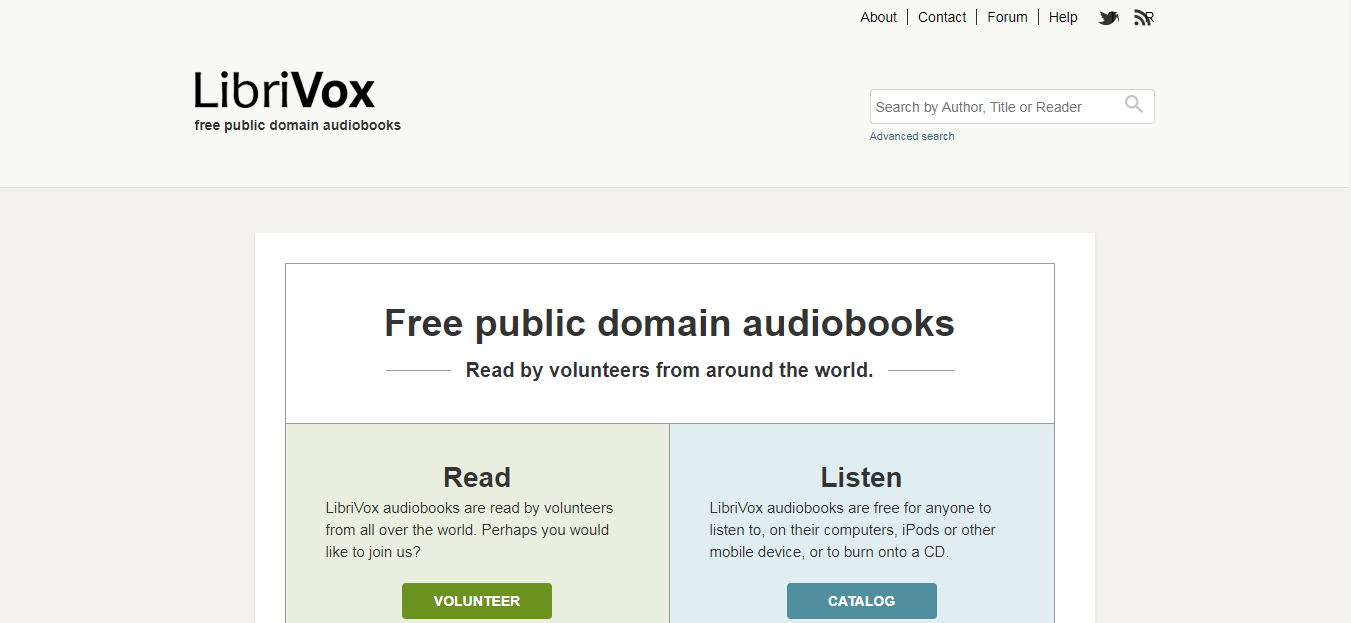Open the LibriVox Twitter page icon
This screenshot has width=1351, height=623.
pyautogui.click(x=1108, y=17)
